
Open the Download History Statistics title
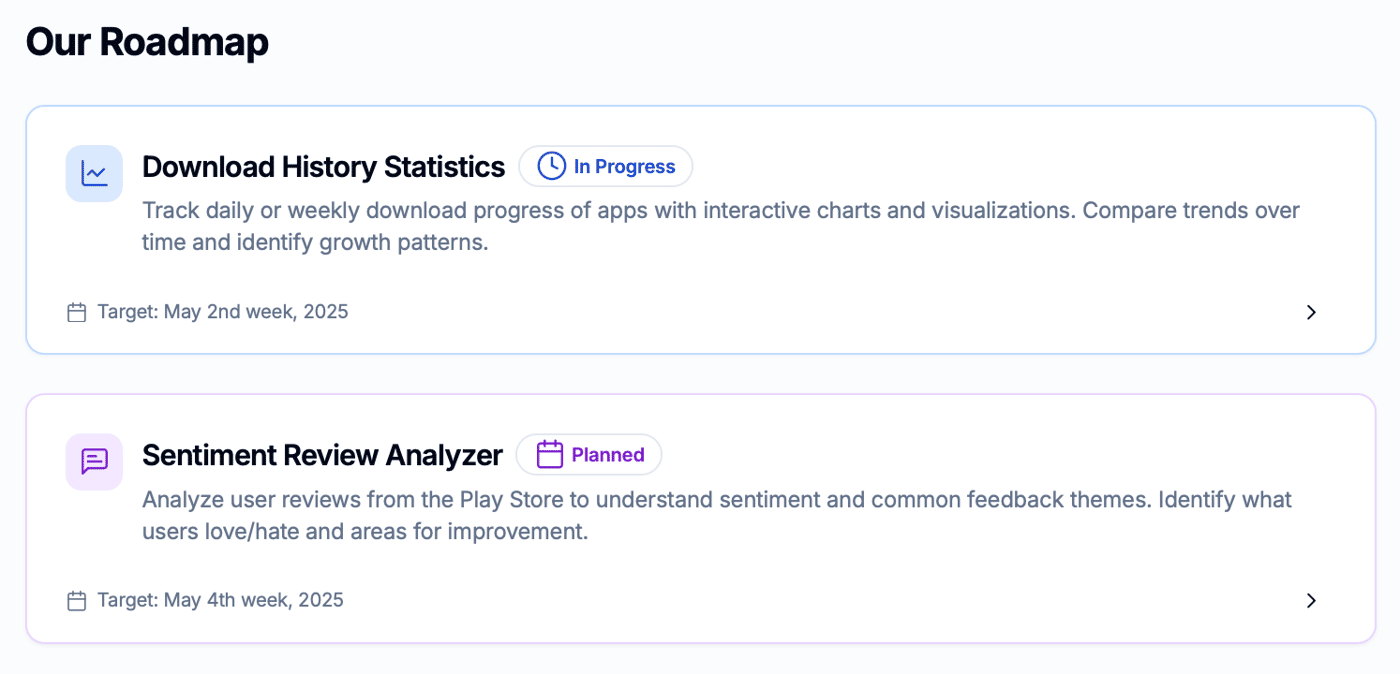(323, 167)
